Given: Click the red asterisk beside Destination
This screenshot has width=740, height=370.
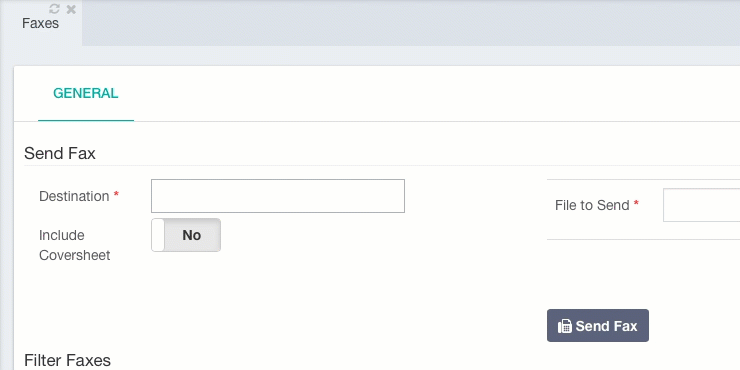Looking at the screenshot, I should pos(116,195).
